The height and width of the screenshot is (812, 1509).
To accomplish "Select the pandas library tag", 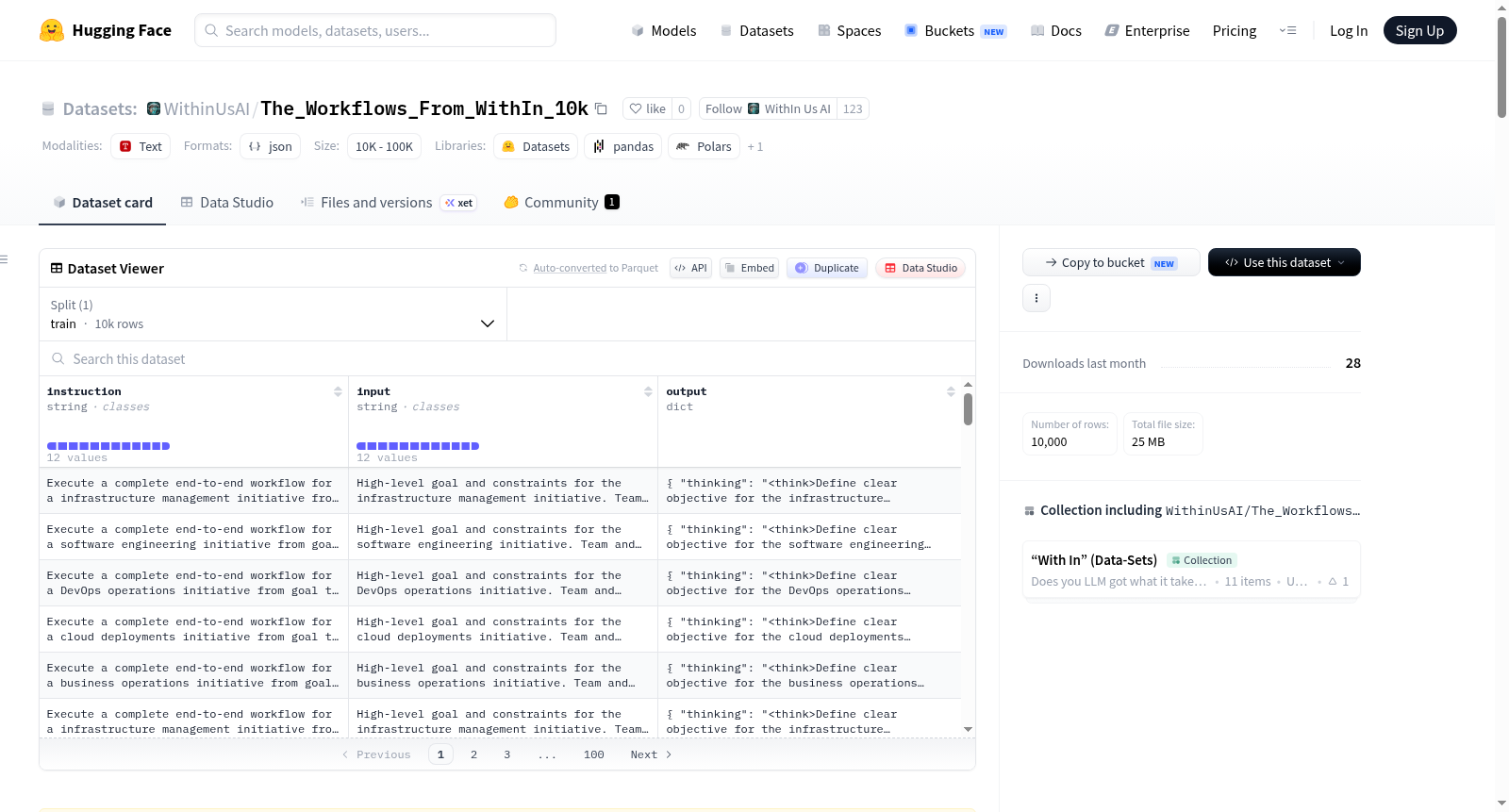I will point(623,146).
